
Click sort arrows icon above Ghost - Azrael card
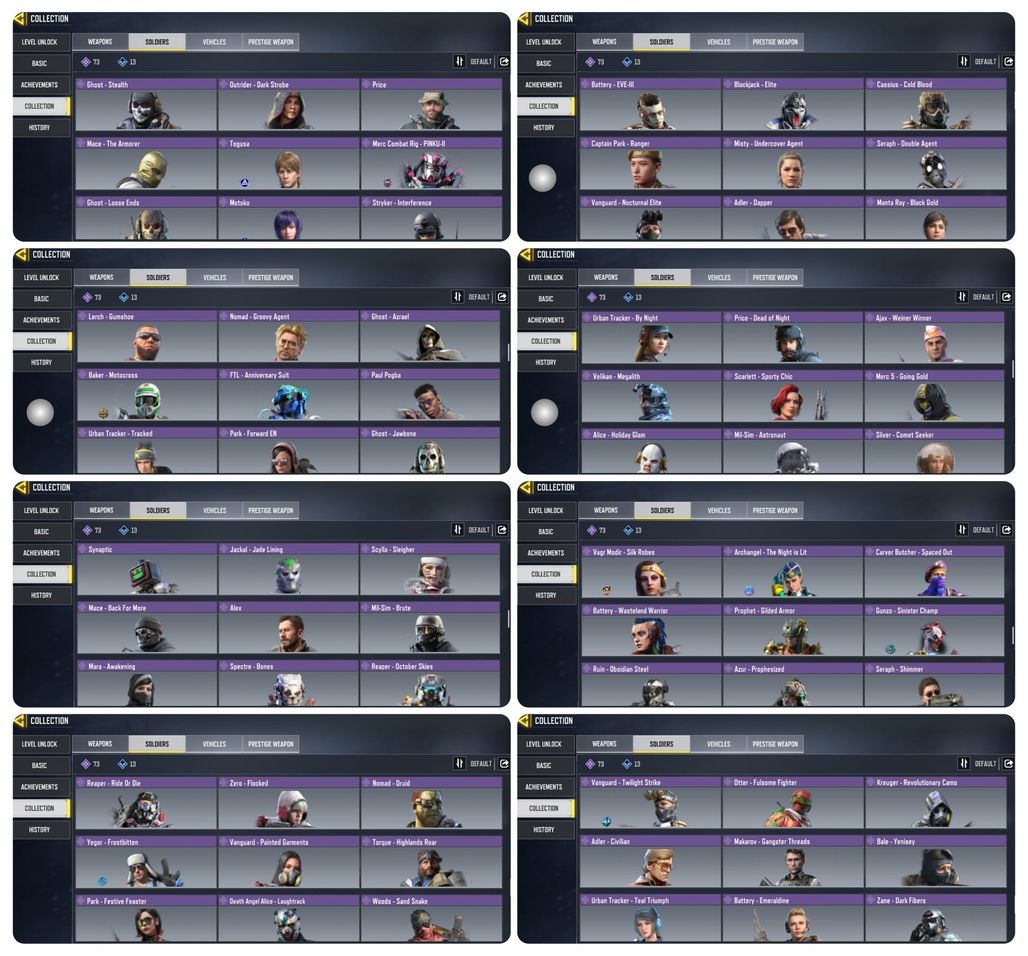tap(458, 297)
